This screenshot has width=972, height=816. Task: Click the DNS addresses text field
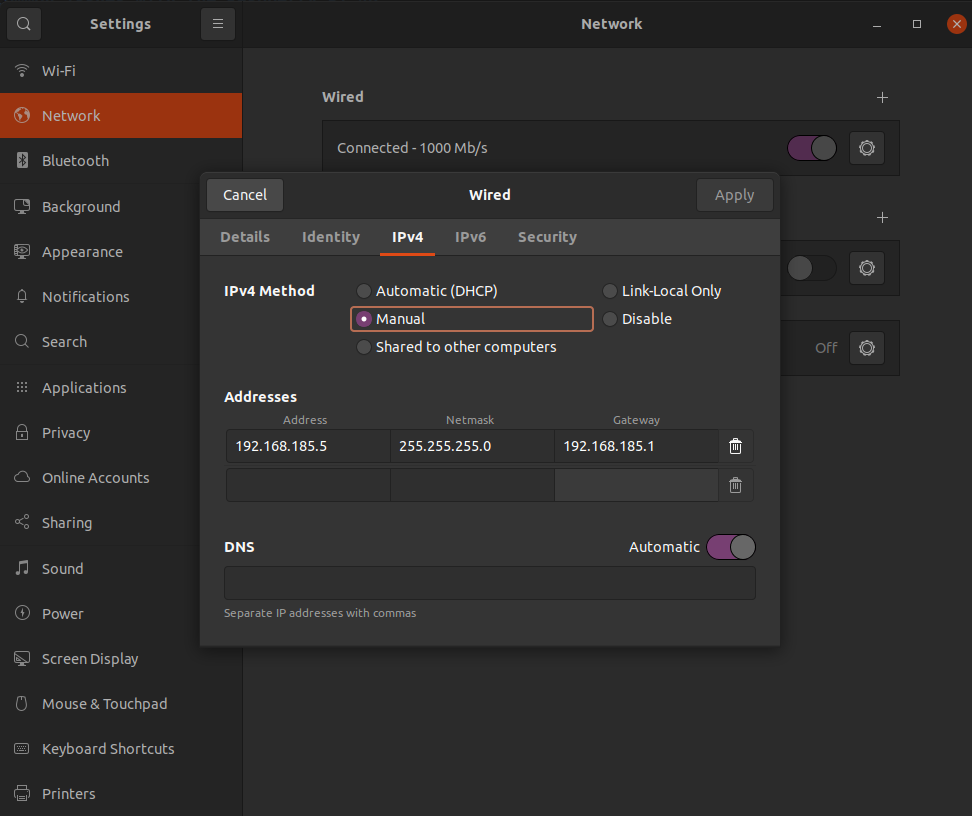click(x=489, y=583)
